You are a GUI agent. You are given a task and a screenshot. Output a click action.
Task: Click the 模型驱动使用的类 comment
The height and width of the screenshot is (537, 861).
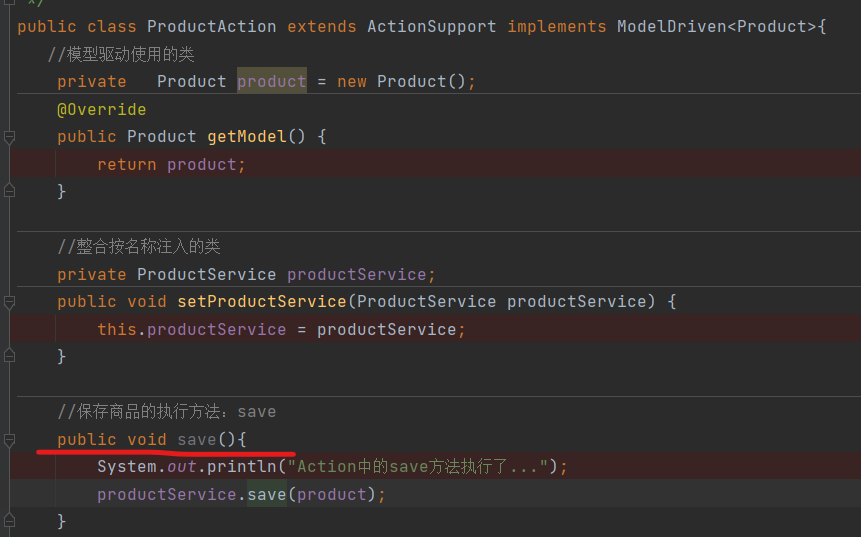[121, 54]
